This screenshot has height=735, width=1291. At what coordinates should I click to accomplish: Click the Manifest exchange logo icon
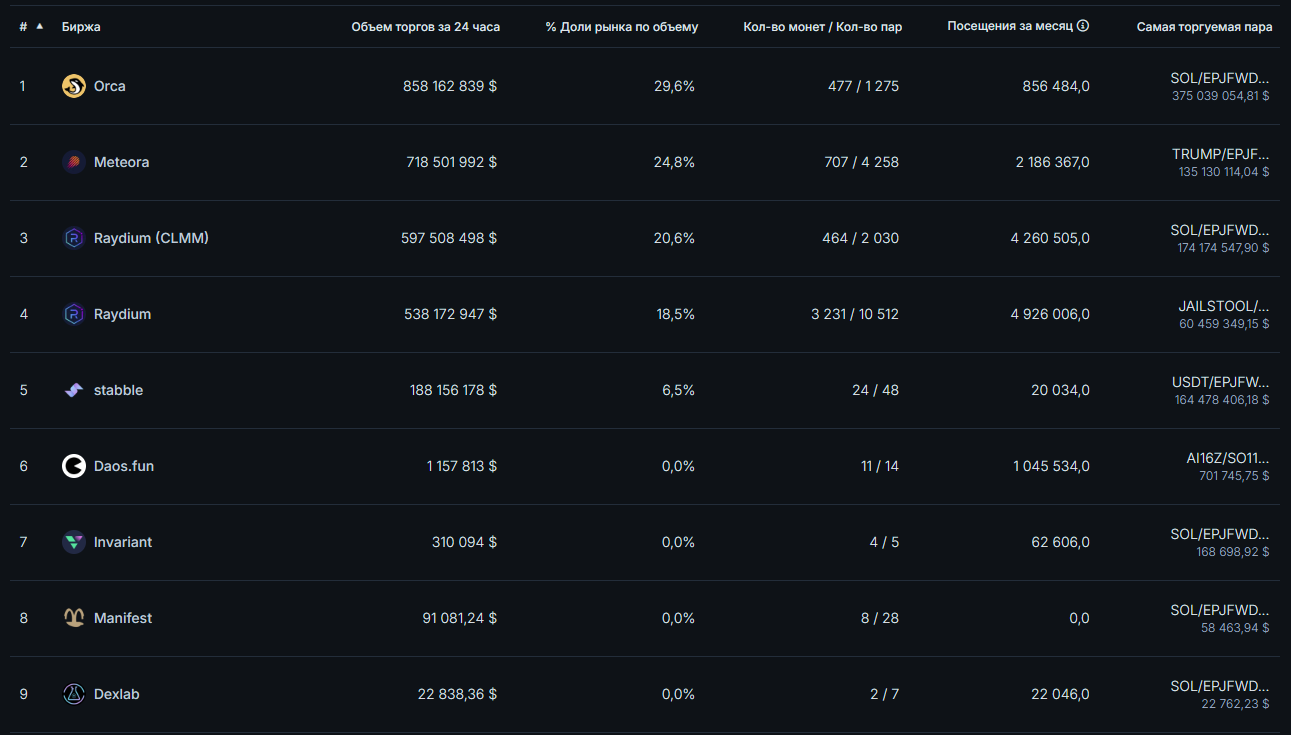(x=74, y=618)
